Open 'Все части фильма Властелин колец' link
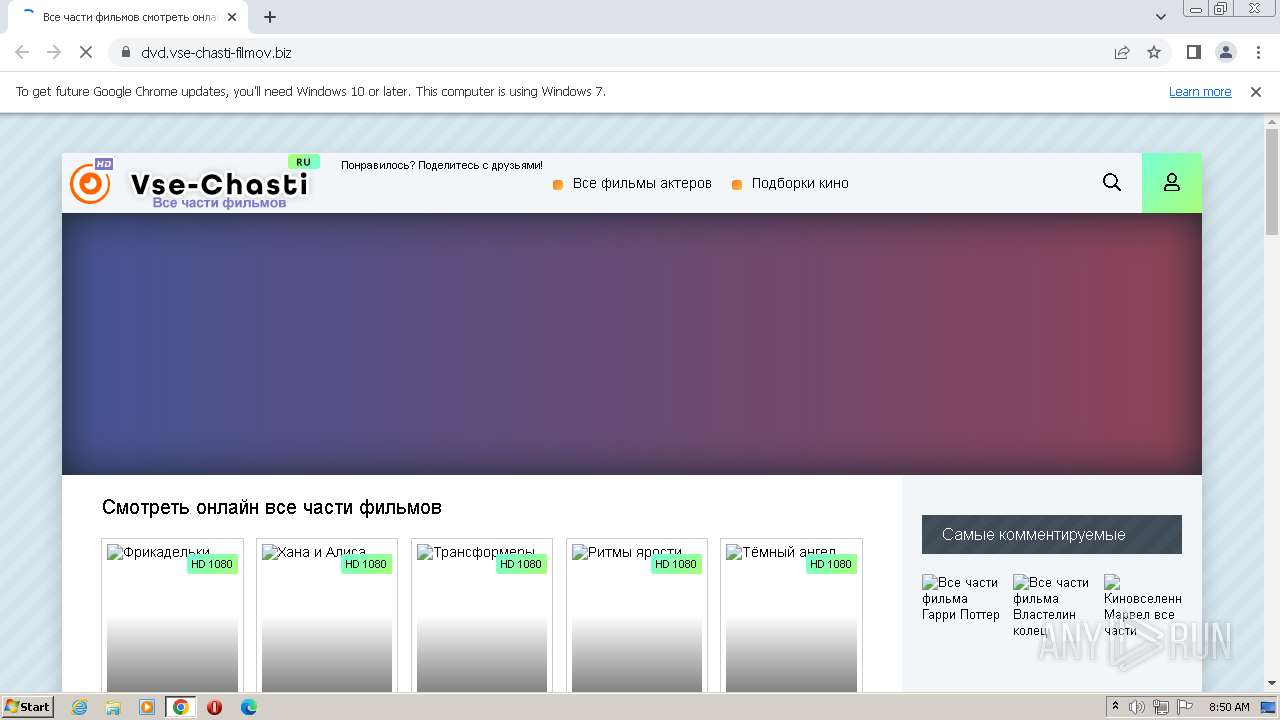This screenshot has height=720, width=1280. tap(1051, 606)
